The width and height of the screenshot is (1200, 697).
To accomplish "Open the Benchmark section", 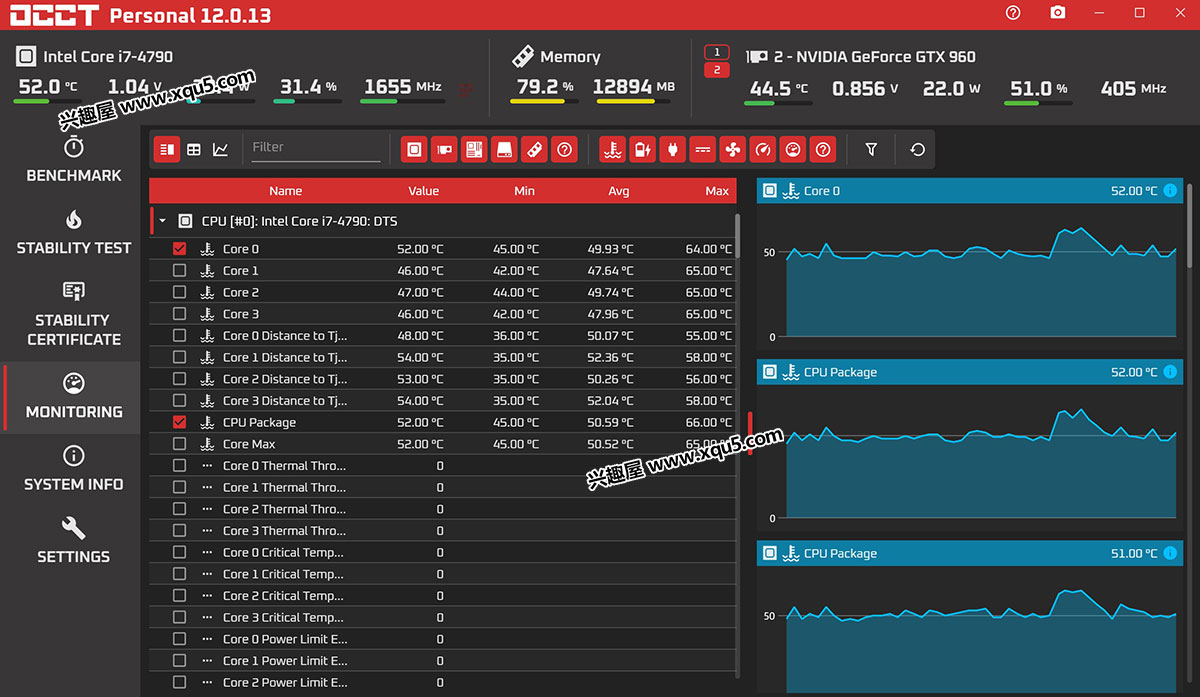I will point(73,161).
